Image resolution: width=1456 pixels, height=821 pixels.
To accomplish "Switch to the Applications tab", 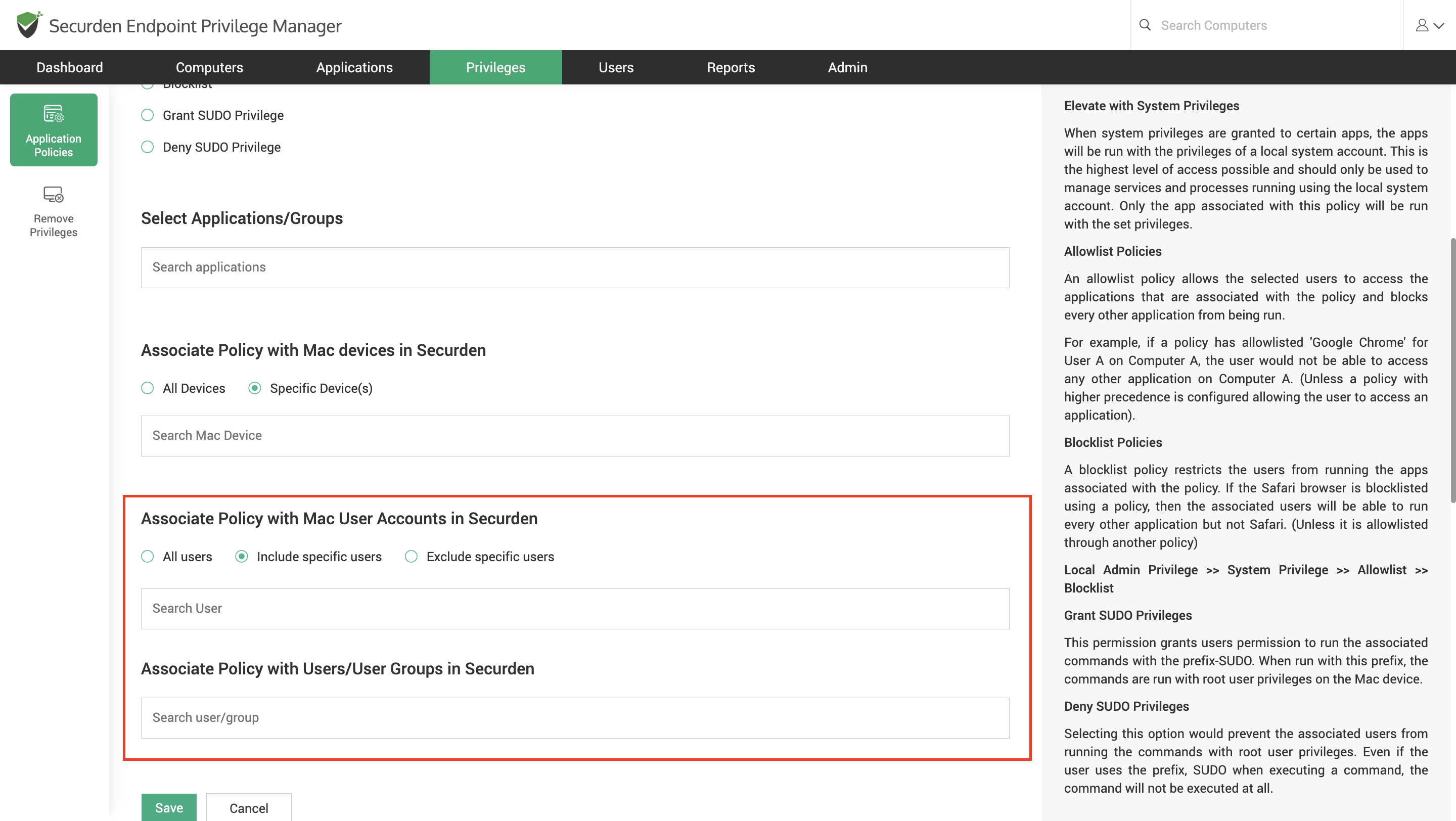I will click(x=354, y=67).
